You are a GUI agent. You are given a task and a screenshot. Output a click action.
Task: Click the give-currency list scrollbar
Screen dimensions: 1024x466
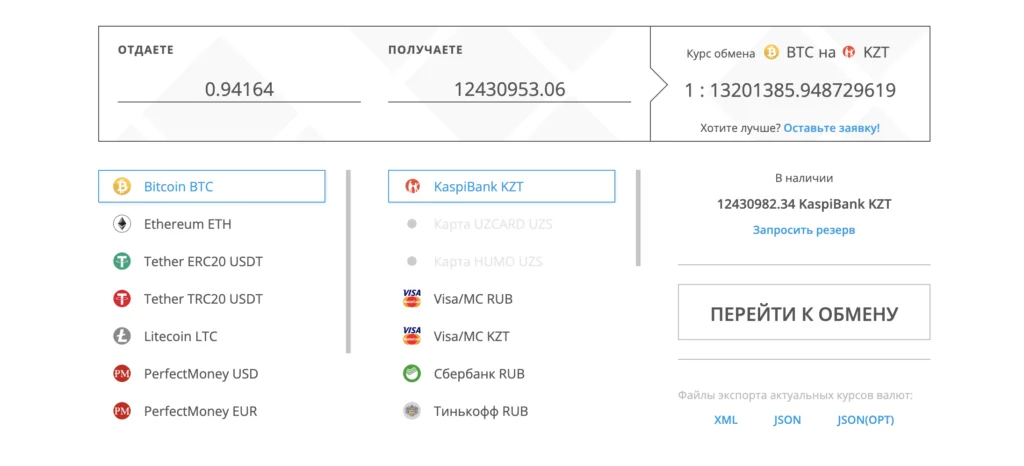(348, 261)
